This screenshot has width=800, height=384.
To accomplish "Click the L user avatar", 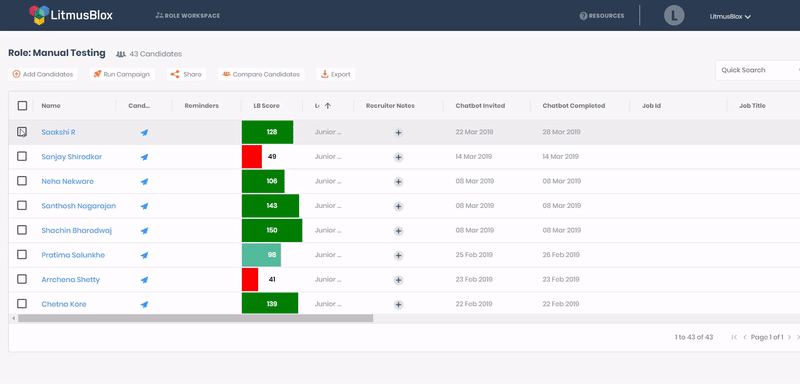I will [674, 16].
